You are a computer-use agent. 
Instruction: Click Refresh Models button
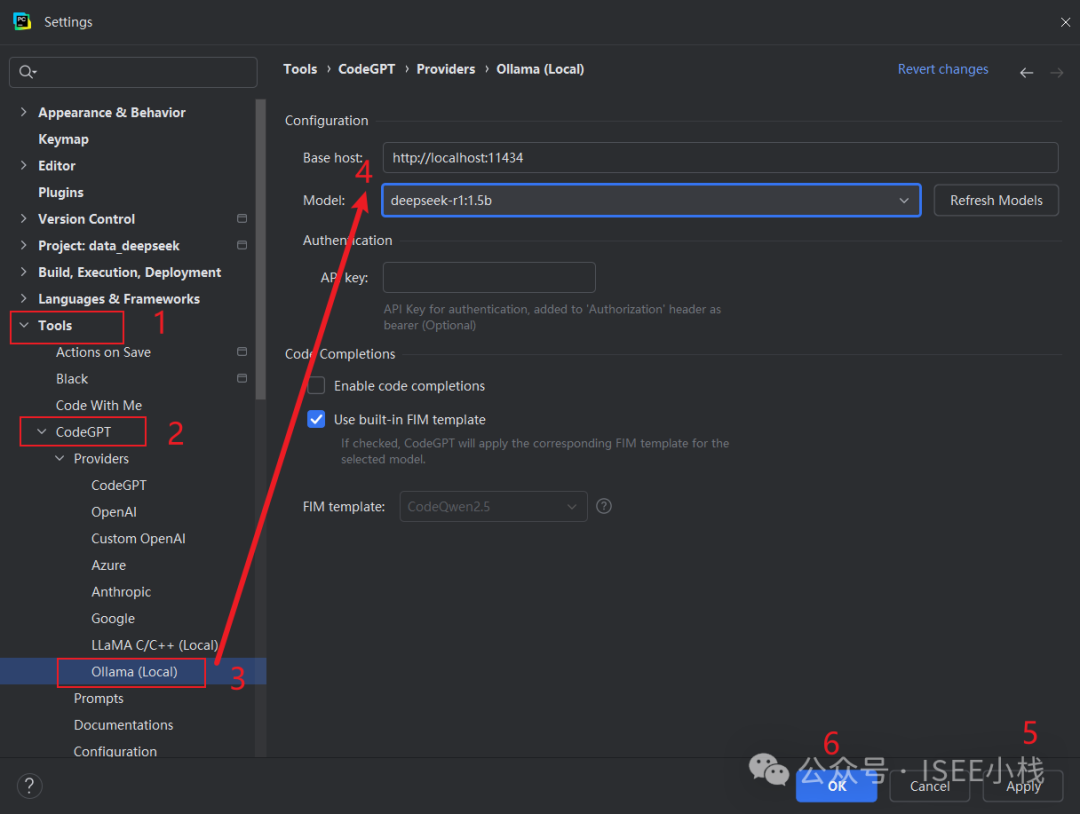click(996, 200)
